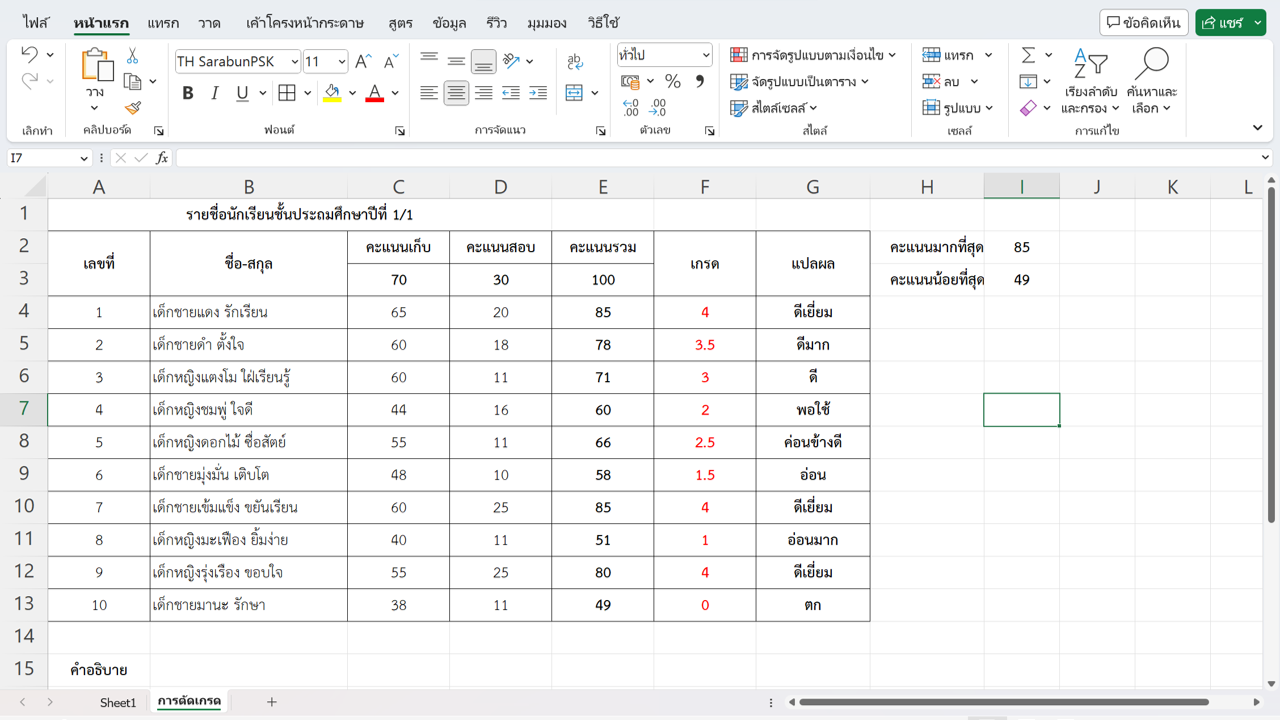Open the font size 11 dropdown
The width and height of the screenshot is (1280, 720).
[x=341, y=62]
